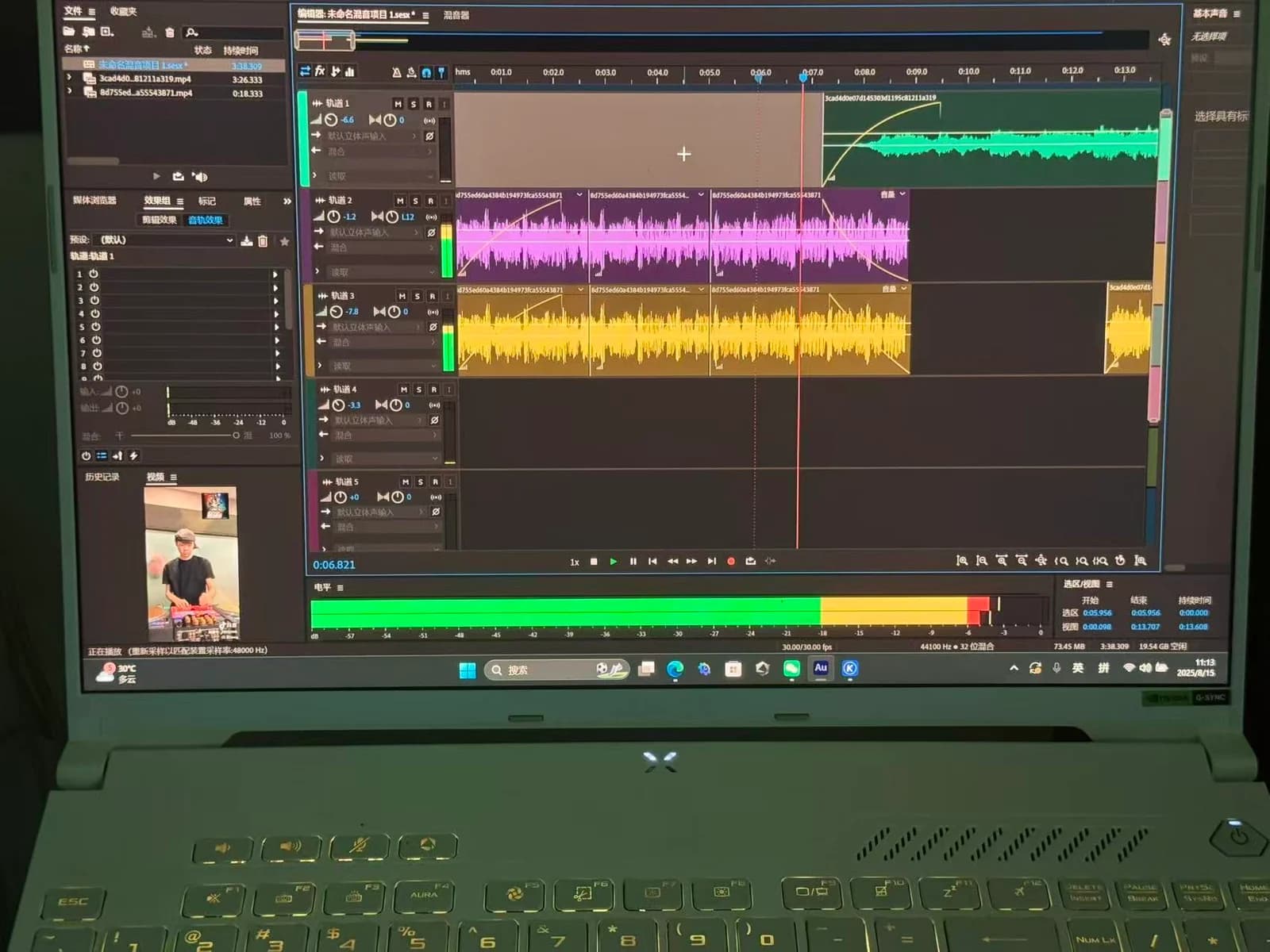Click the transport Fast Forward icon
This screenshot has height=952, width=1270.
691,562
